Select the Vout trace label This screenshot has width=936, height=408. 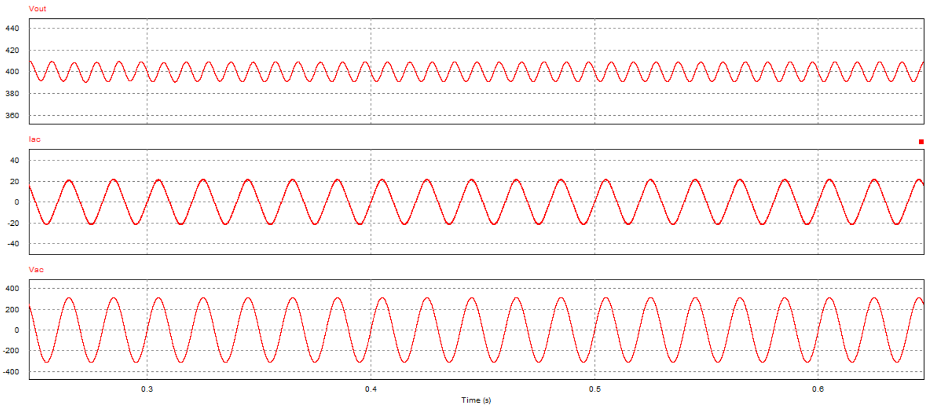14,8
